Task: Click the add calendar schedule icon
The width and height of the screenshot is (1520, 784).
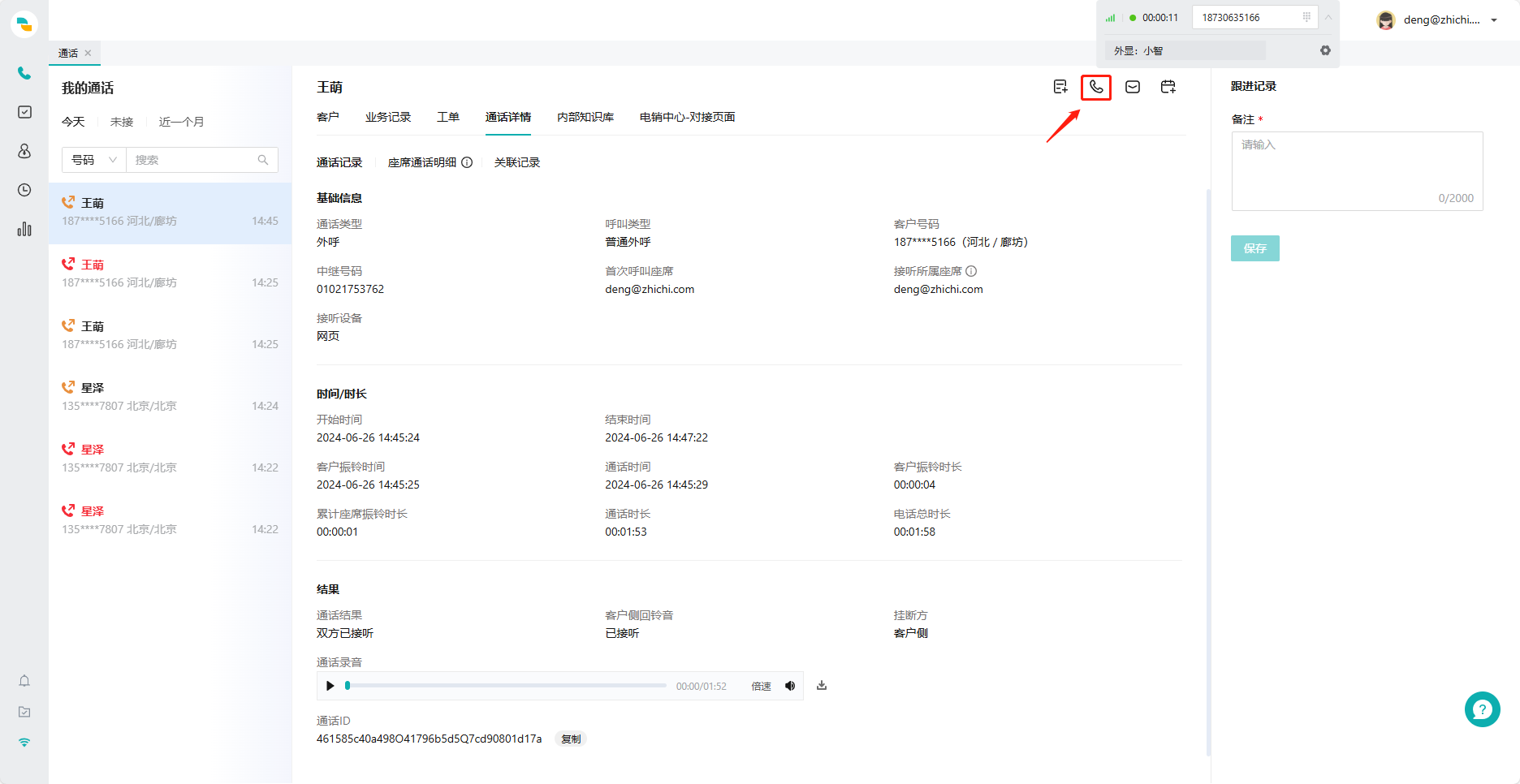Action: click(x=1168, y=87)
